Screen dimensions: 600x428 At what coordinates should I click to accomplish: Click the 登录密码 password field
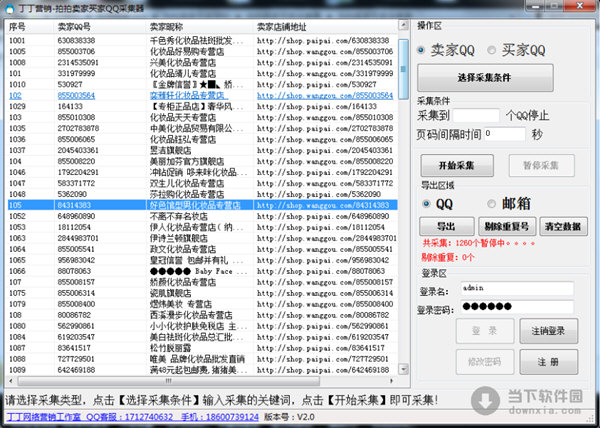[517, 307]
